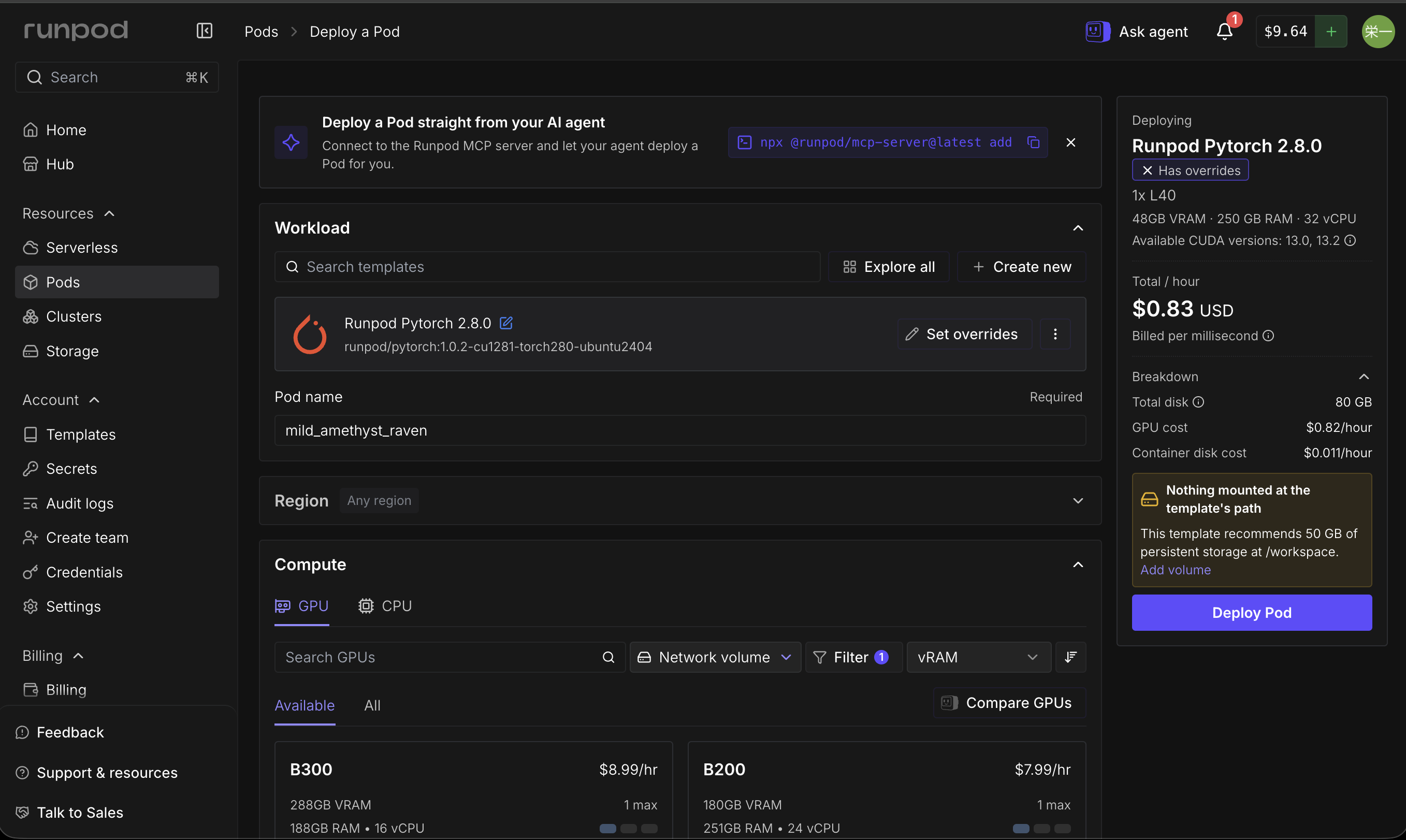Dismiss the AI agent deploy banner
Screen dimensions: 1406x840
tap(1070, 142)
